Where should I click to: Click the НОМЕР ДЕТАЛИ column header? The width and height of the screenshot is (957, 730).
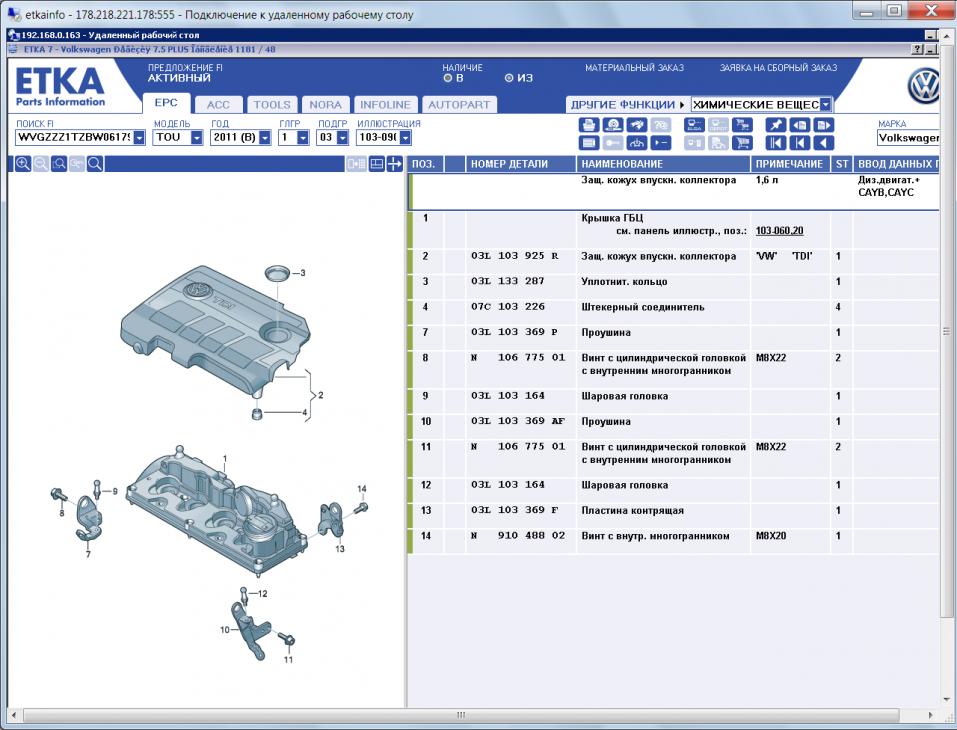[x=521, y=164]
